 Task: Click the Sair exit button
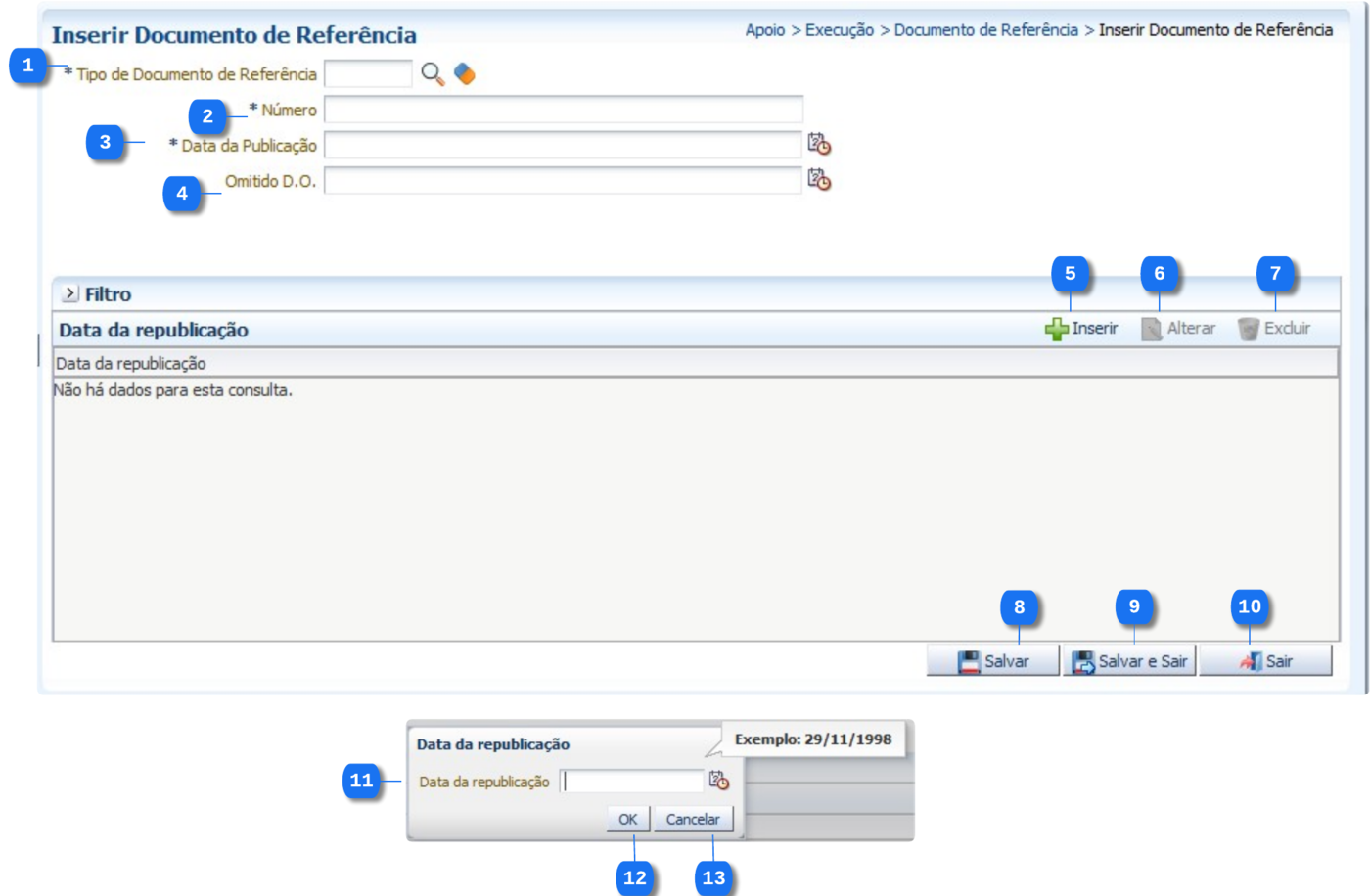click(1265, 661)
